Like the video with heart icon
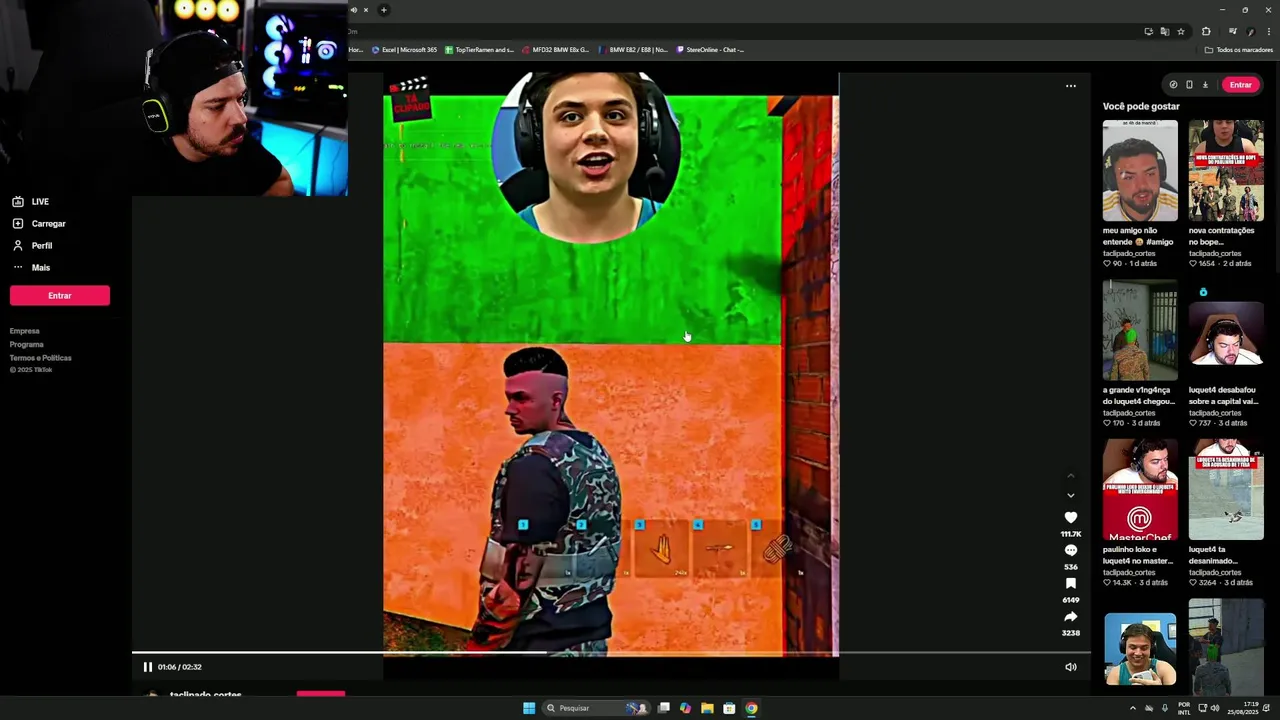Viewport: 1280px width, 720px height. point(1071,517)
